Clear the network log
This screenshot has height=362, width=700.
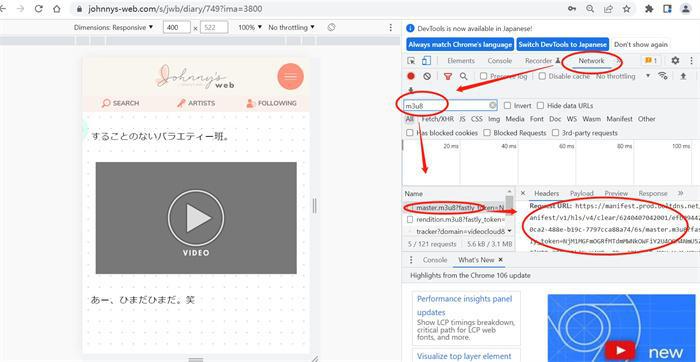point(427,76)
